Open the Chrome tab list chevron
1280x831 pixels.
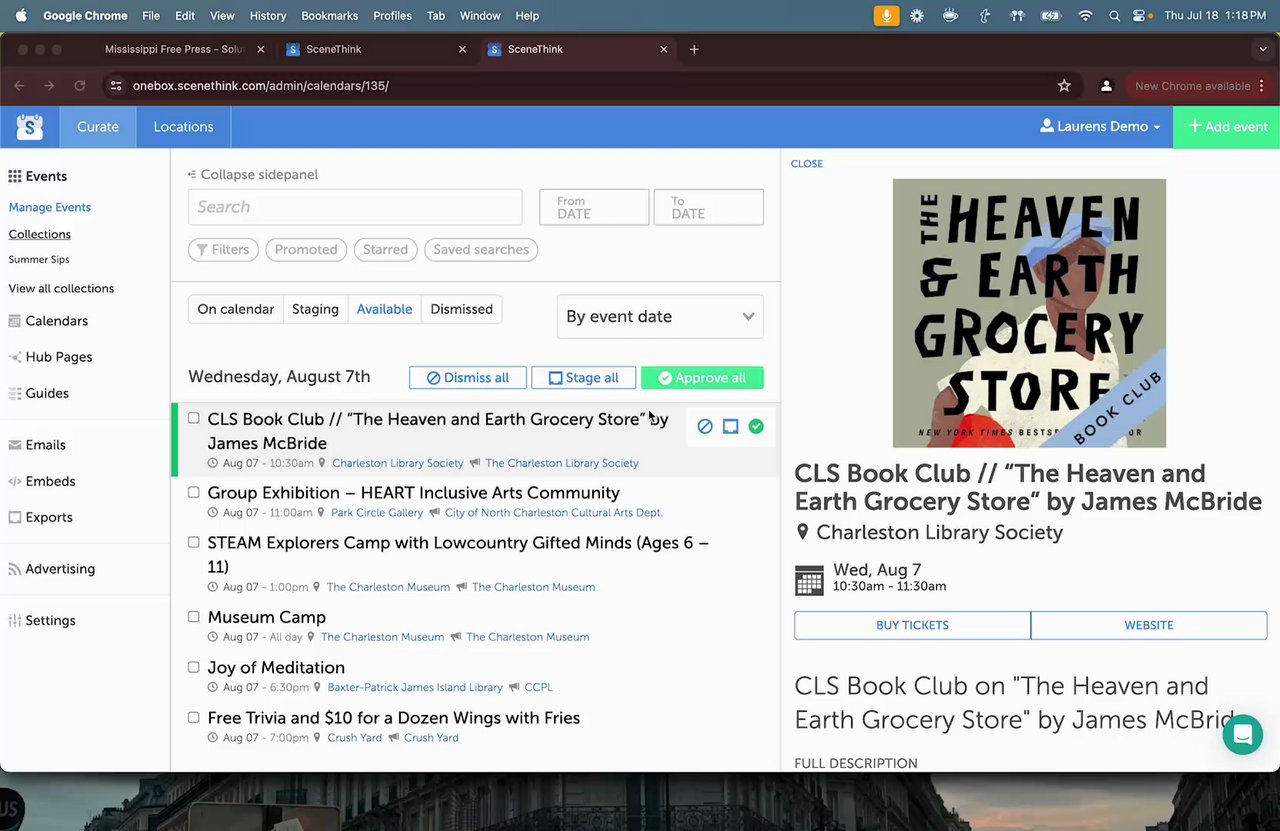click(x=1263, y=49)
